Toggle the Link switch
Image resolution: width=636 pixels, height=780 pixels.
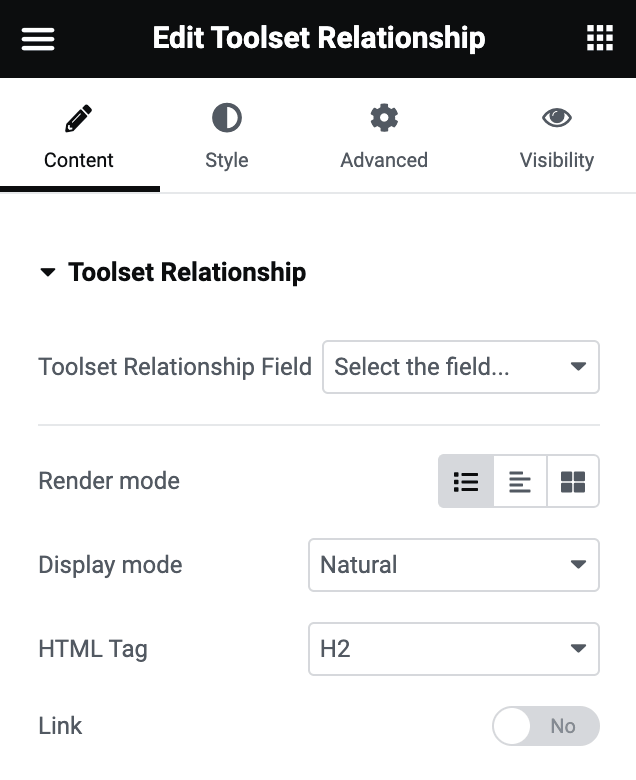(546, 726)
